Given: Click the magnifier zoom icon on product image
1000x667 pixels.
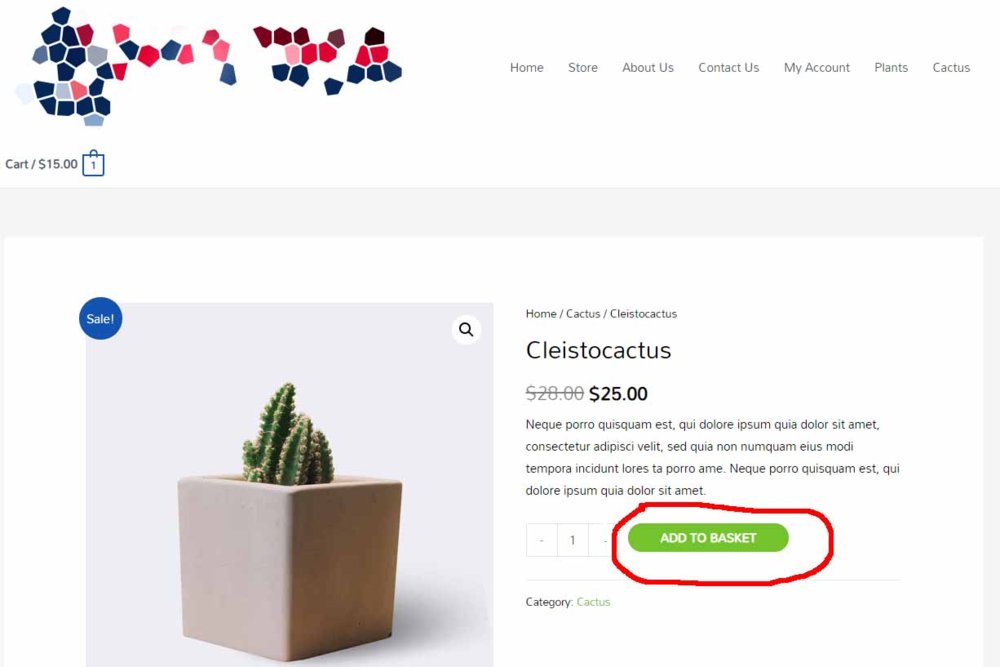Looking at the screenshot, I should 466,330.
